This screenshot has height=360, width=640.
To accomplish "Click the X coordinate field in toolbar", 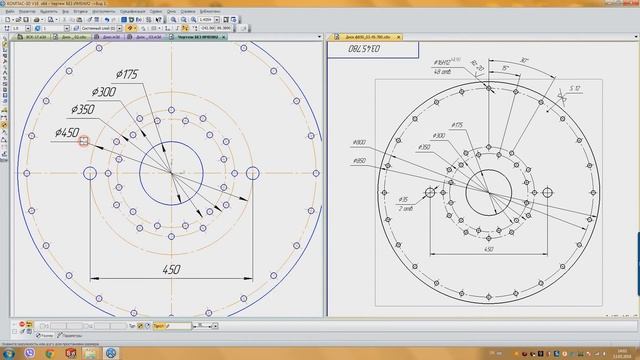I will (208, 29).
